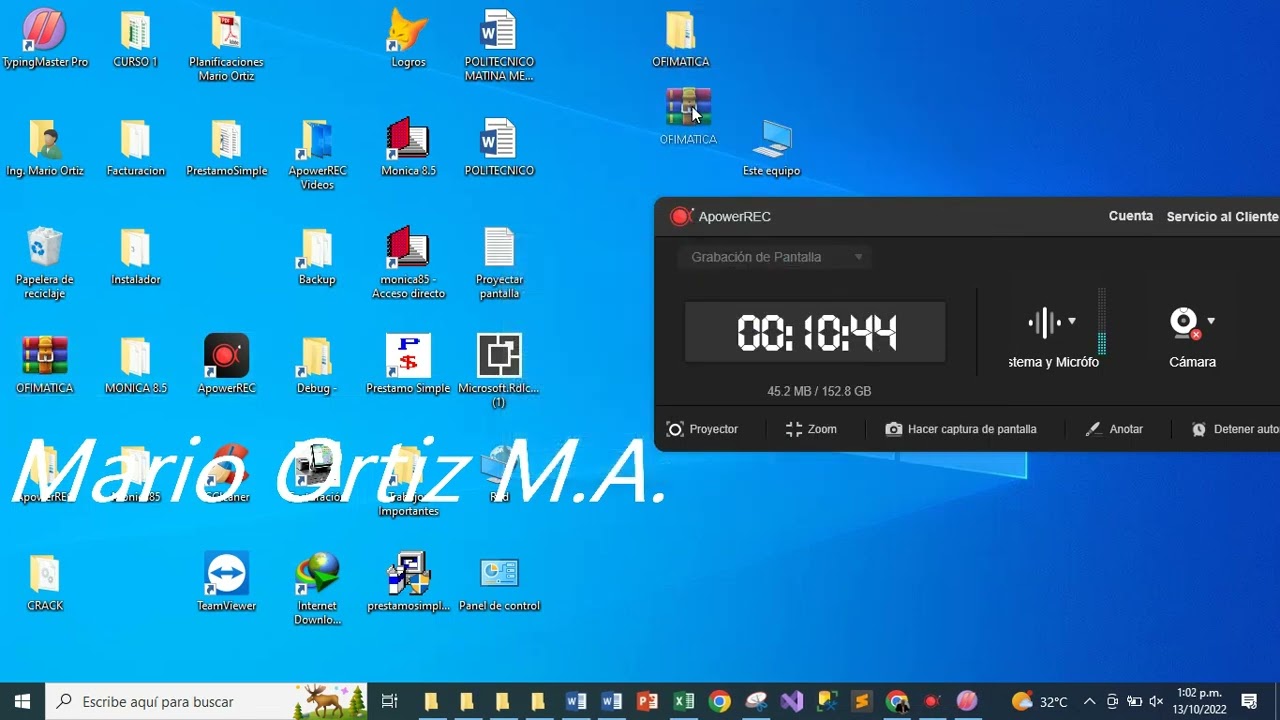Open the Grabación de Pantalla dropdown
This screenshot has height=720, width=1280.
tap(775, 257)
